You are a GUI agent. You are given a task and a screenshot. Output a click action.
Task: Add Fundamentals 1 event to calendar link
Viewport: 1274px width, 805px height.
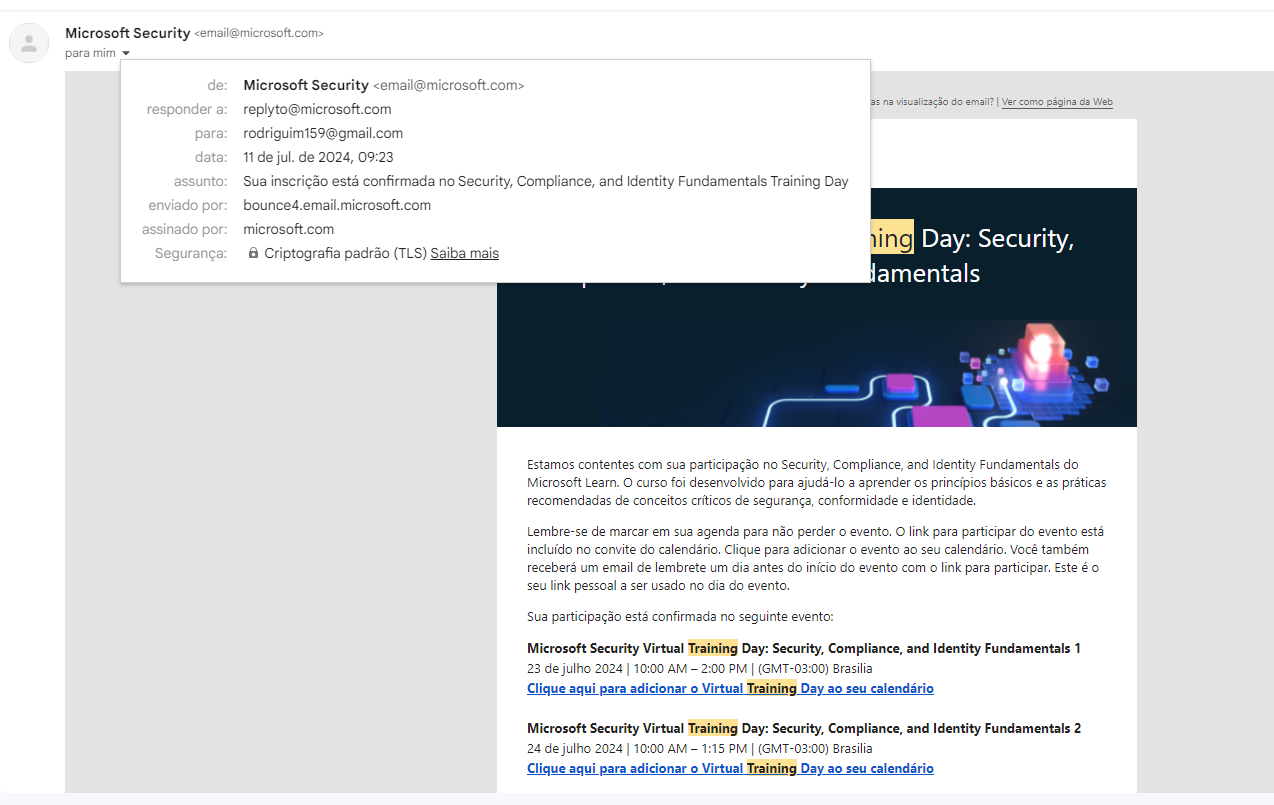tap(730, 688)
